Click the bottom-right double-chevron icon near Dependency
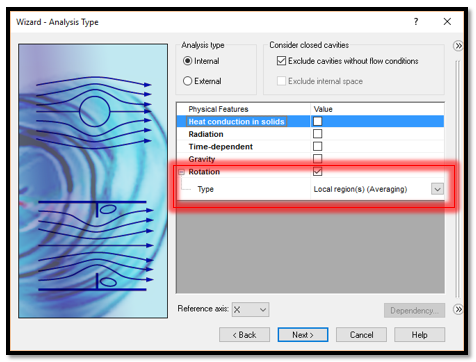 [x=458, y=309]
